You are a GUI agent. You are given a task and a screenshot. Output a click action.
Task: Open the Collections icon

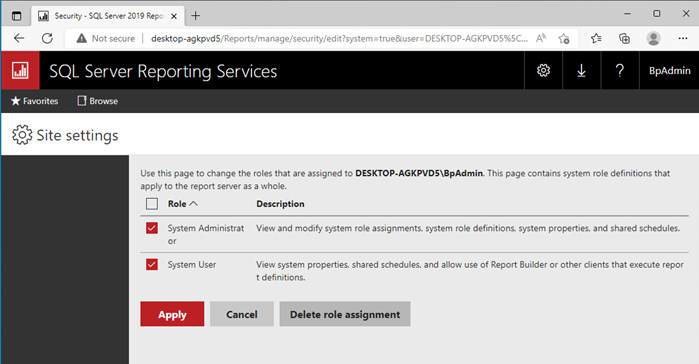[x=625, y=38]
